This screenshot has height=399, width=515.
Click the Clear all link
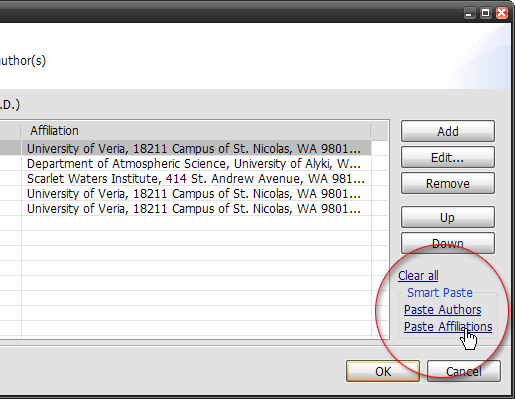pos(418,276)
